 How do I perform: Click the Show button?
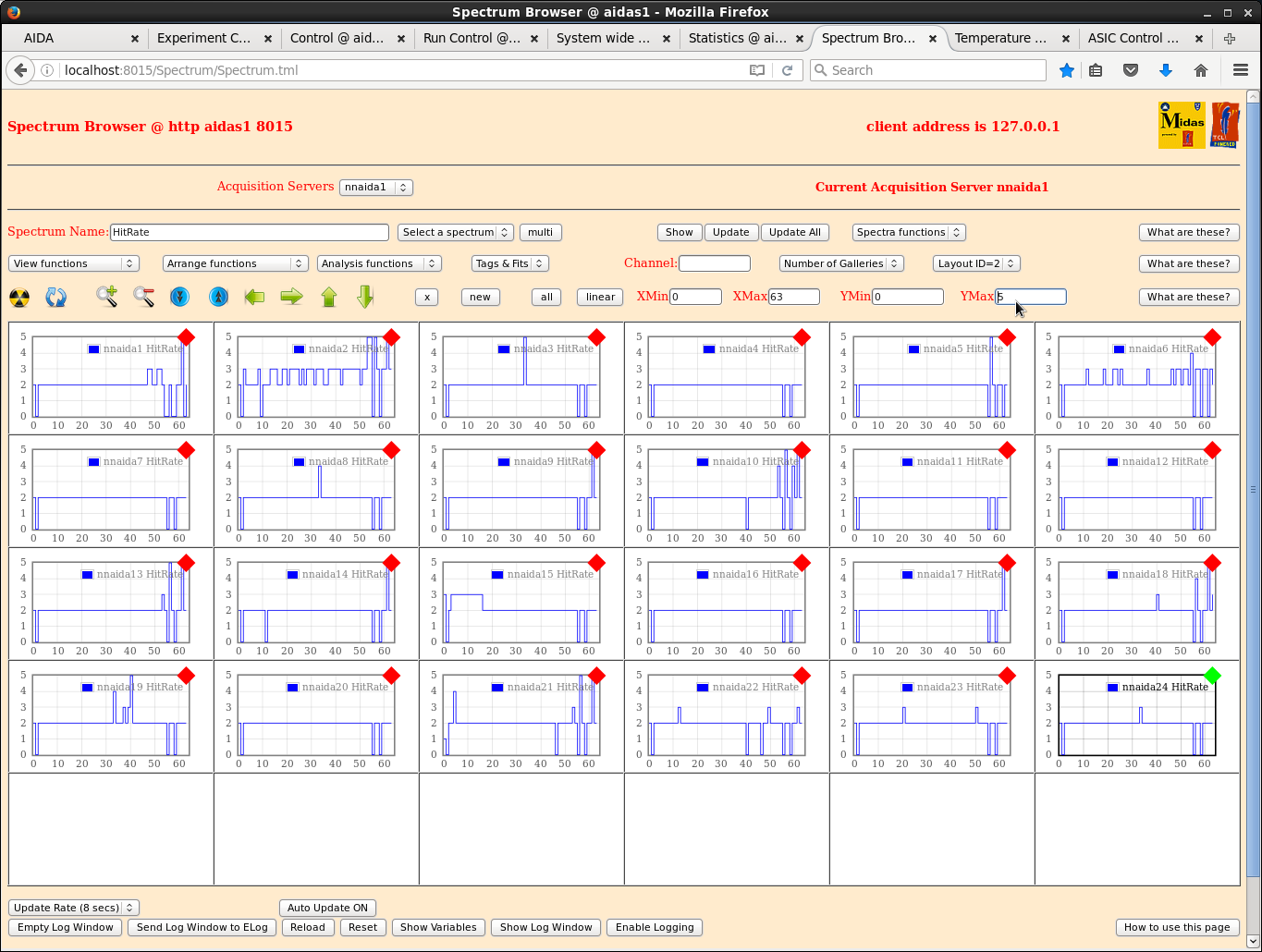click(679, 232)
